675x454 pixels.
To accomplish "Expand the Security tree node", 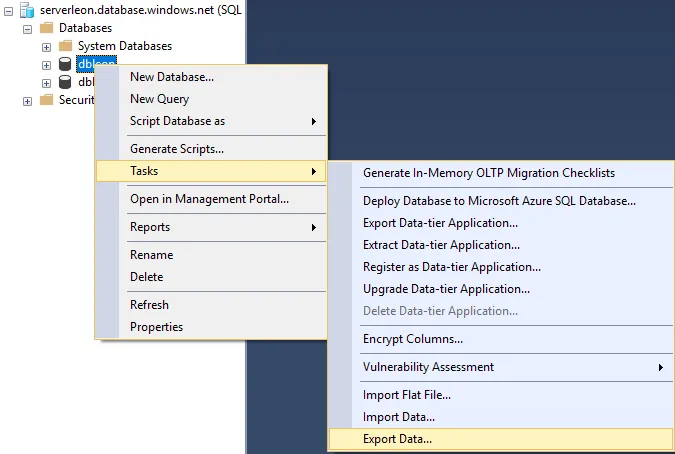I will tap(27, 100).
